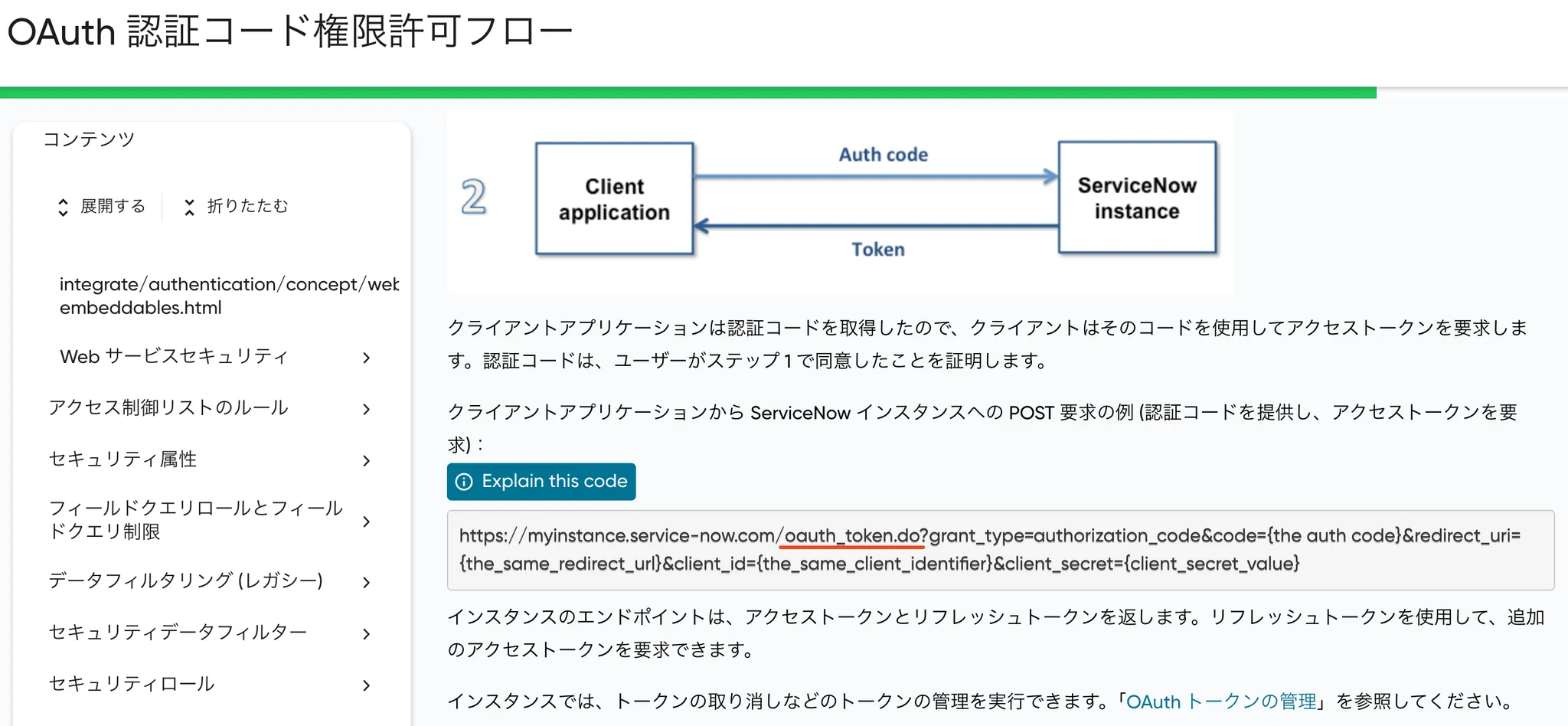Expand the Web サービスセキュリティ chevron
1568x726 pixels.
(x=367, y=358)
